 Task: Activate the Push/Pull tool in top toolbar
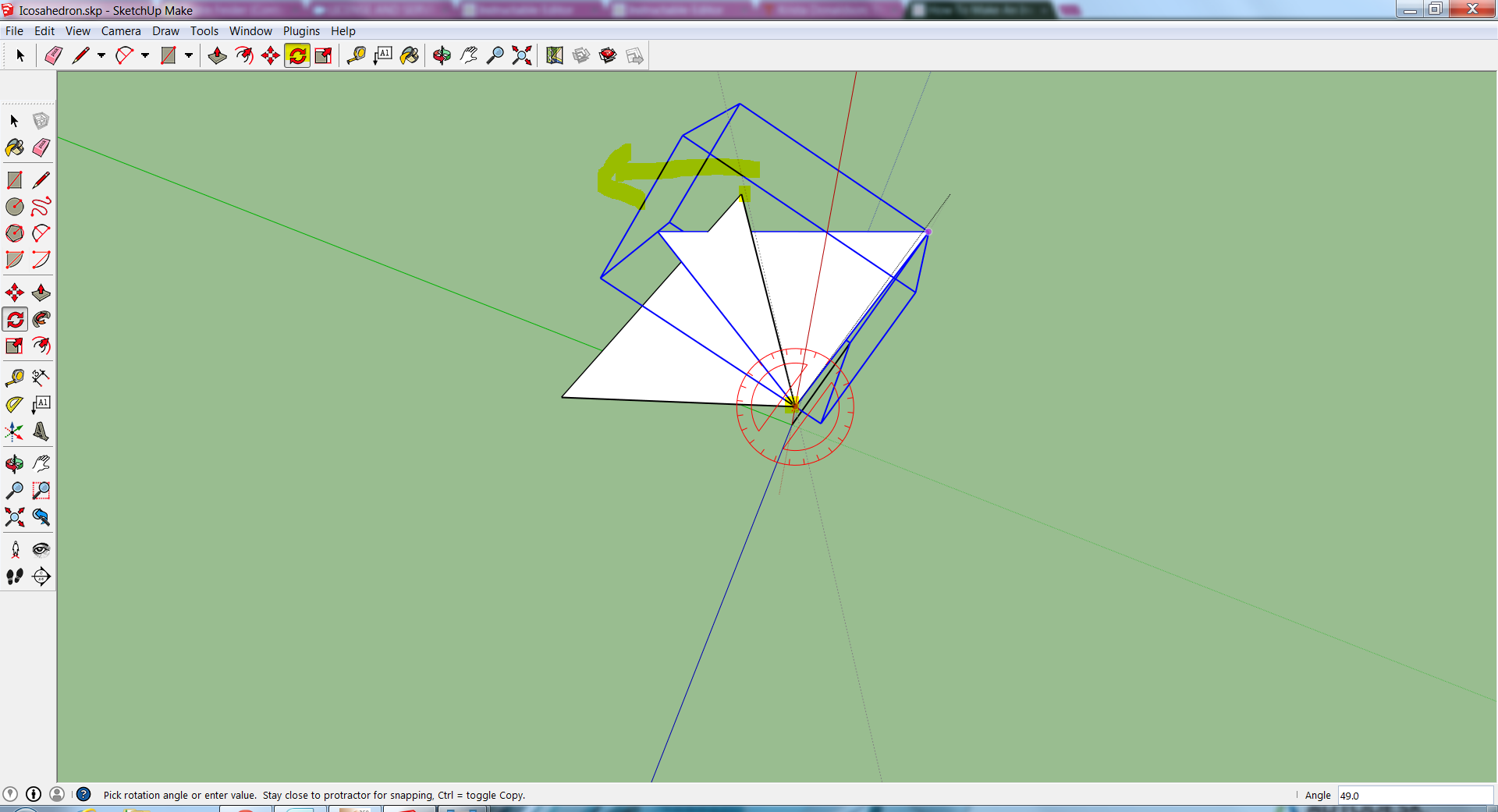tap(218, 55)
